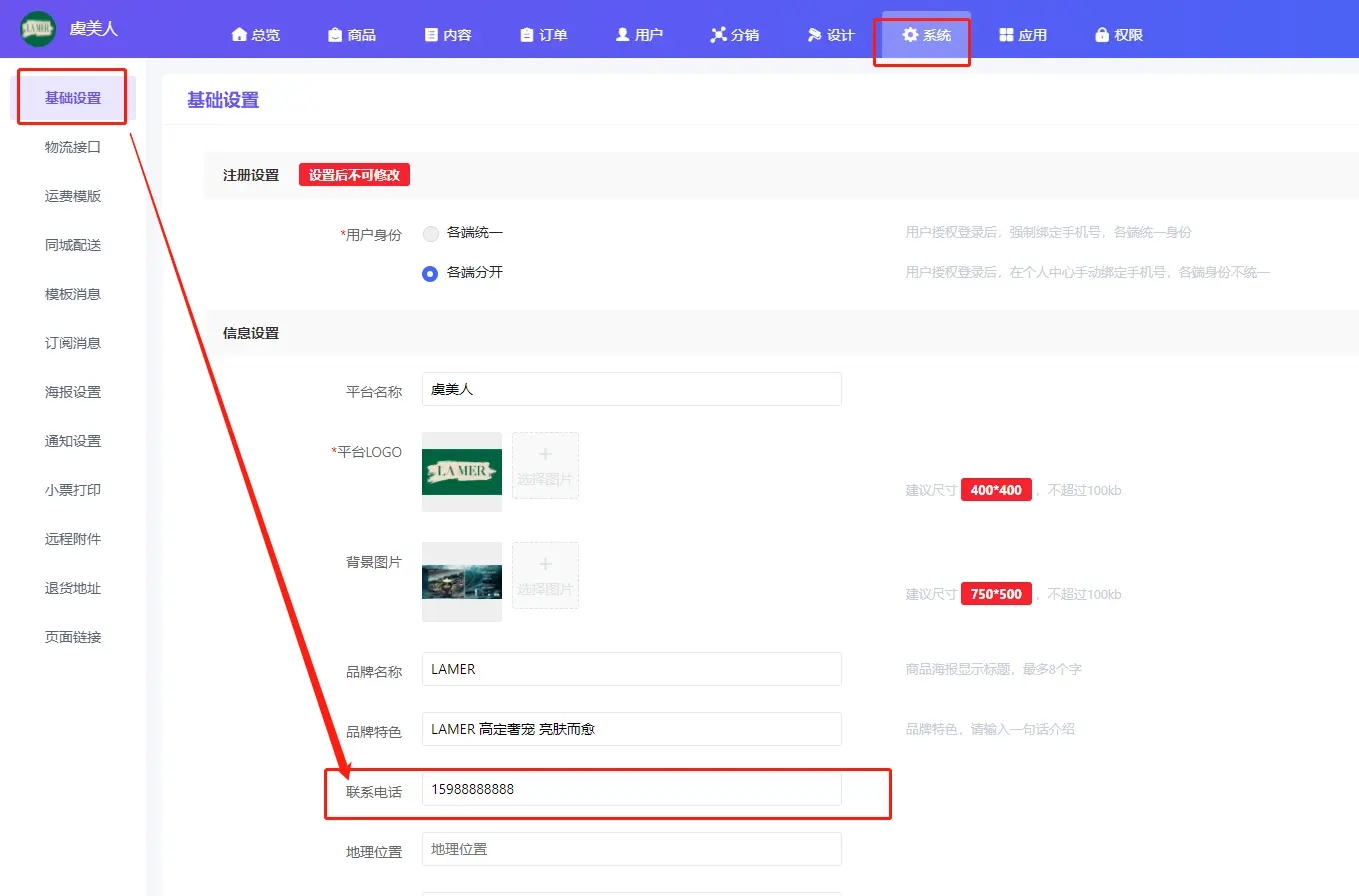Click the home icon beside 总览
The image size is (1359, 896).
tap(239, 35)
